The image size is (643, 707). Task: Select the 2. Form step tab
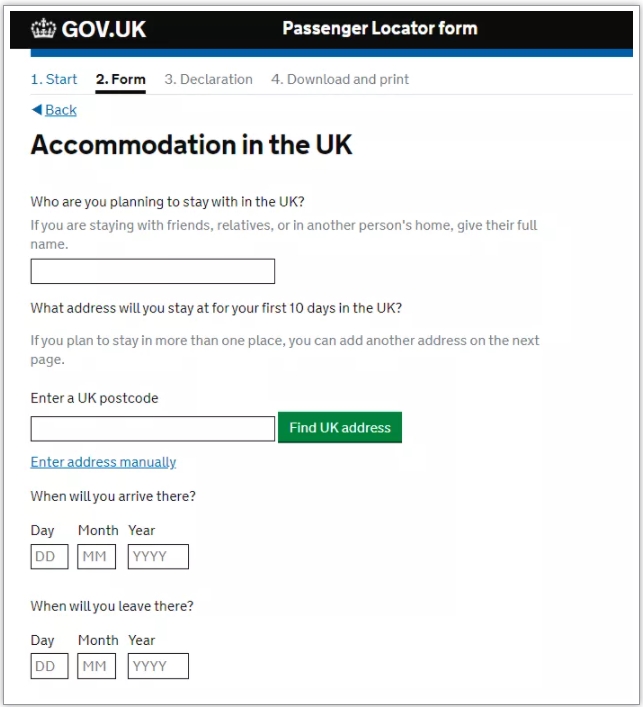(x=120, y=79)
